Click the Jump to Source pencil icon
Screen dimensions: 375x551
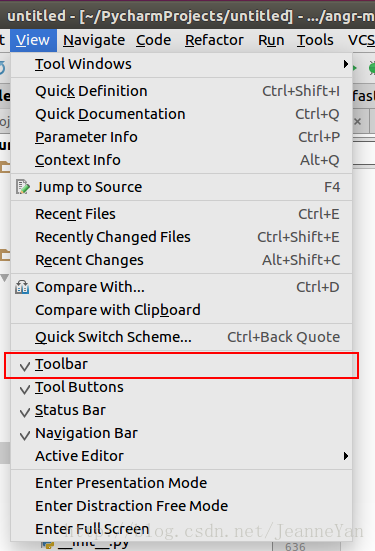click(22, 187)
